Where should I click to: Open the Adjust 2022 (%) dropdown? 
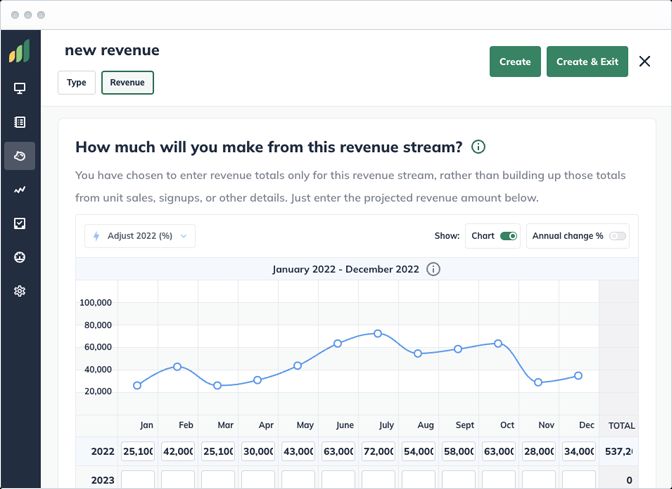(x=140, y=236)
